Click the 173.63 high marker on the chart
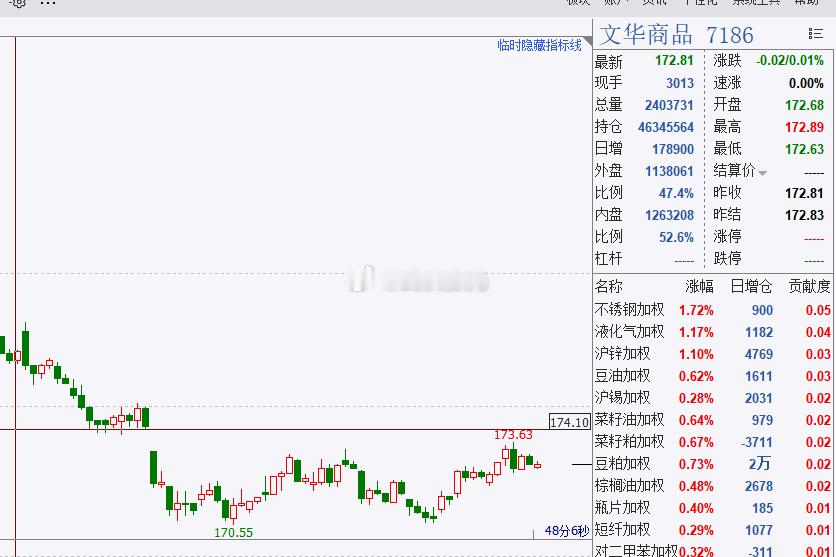This screenshot has height=557, width=836. [x=513, y=435]
